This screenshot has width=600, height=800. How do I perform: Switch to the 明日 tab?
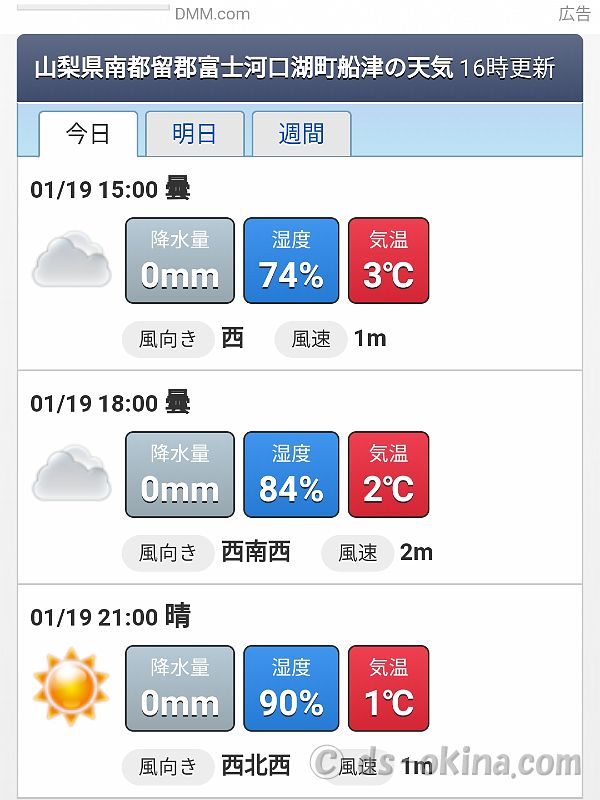[195, 134]
